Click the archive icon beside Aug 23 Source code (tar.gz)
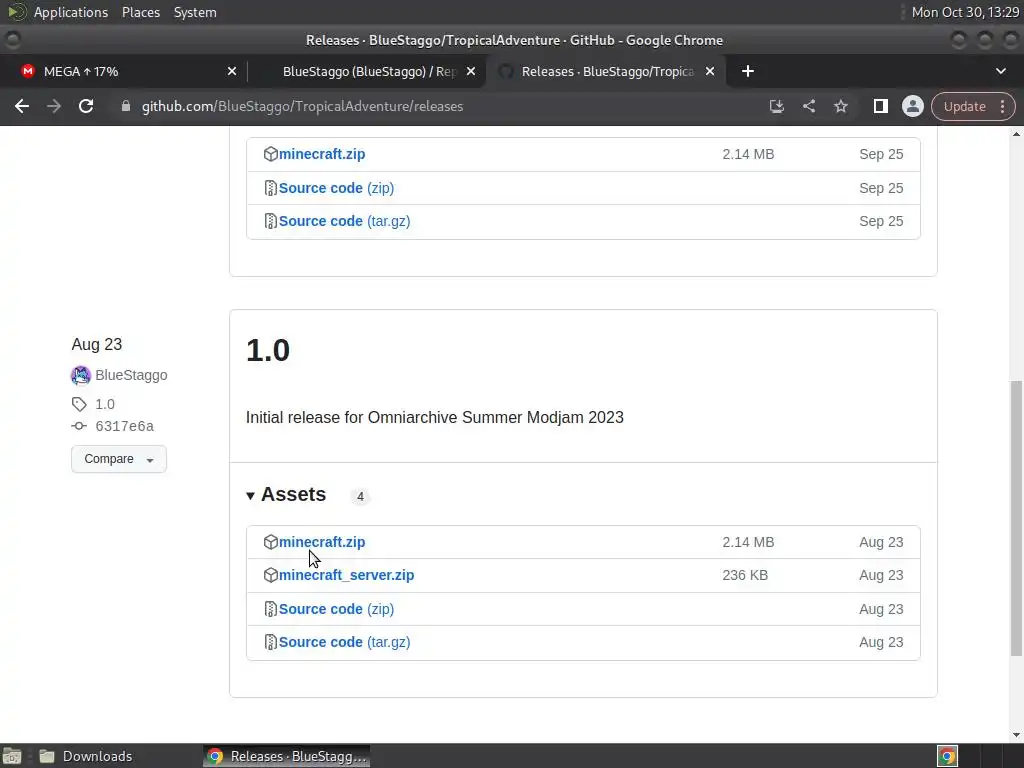The width and height of the screenshot is (1024, 768). click(270, 643)
